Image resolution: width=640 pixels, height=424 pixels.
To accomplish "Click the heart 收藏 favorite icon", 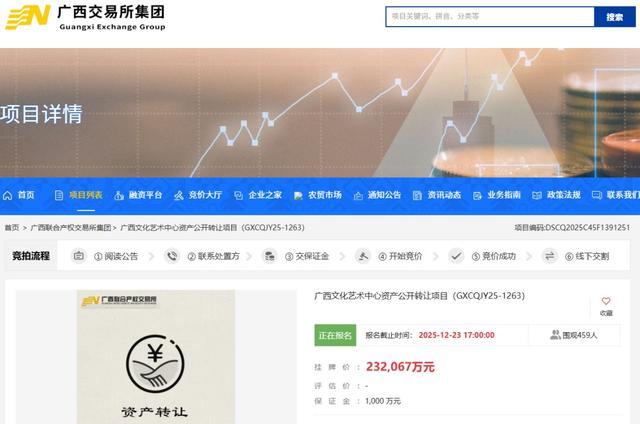I will coord(606,301).
